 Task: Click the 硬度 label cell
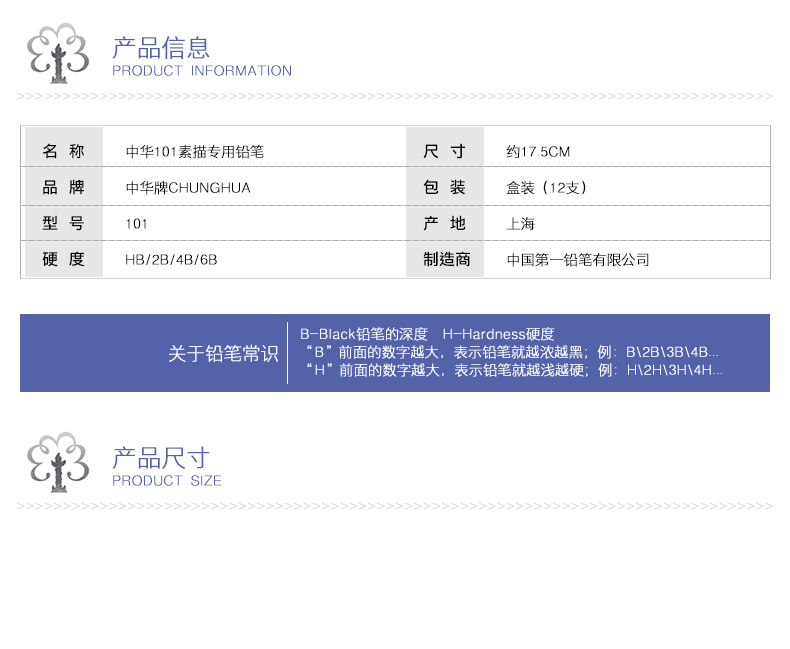[x=63, y=260]
